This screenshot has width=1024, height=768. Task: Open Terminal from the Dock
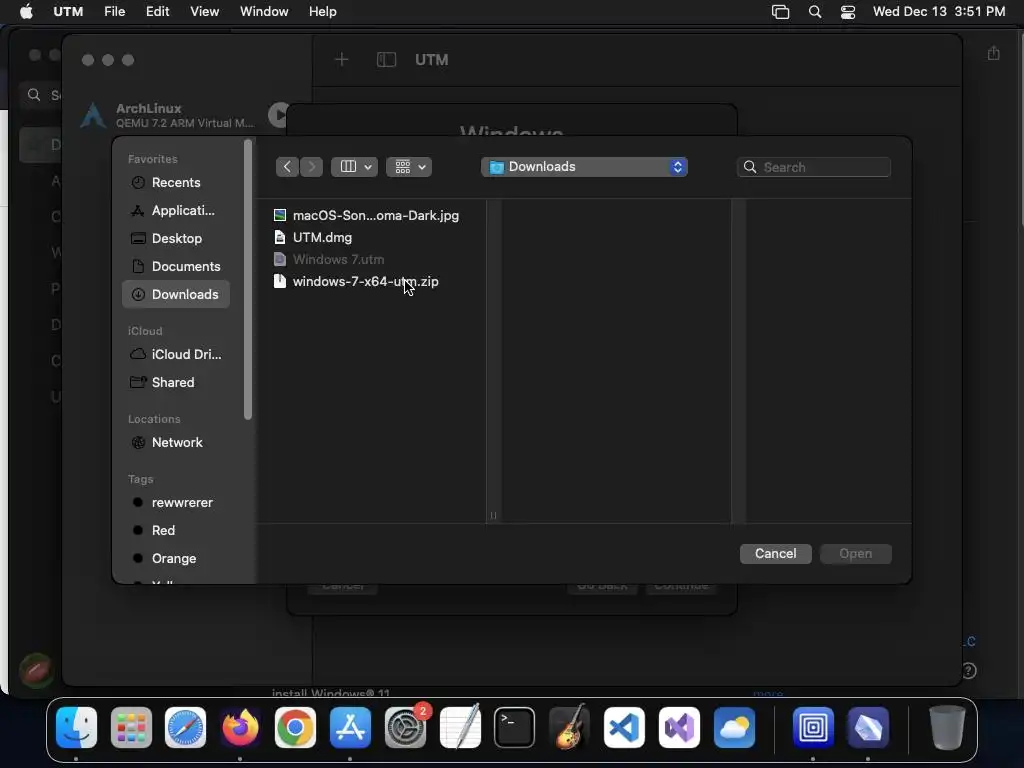tap(515, 728)
